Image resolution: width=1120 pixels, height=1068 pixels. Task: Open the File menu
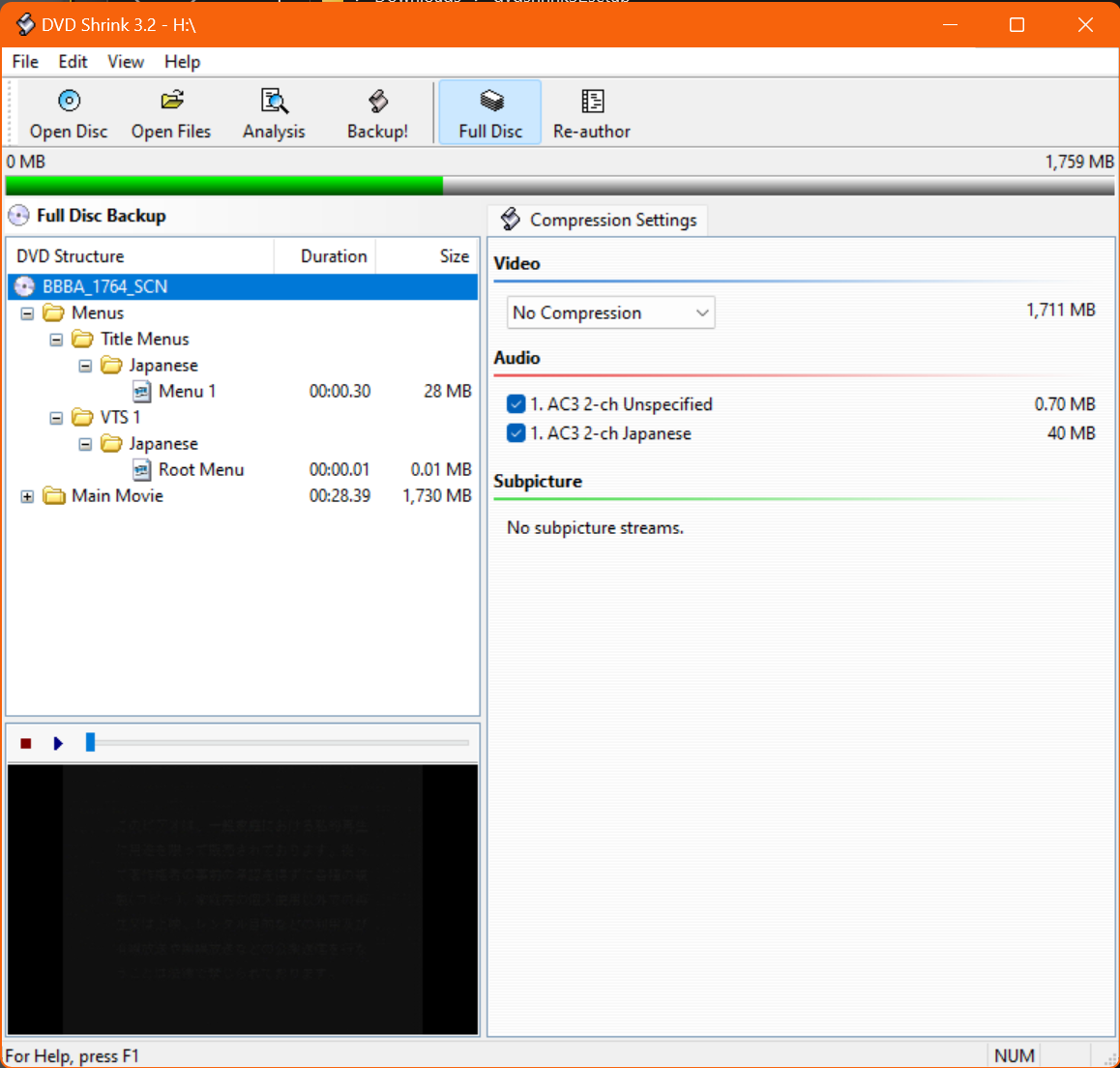tap(25, 62)
